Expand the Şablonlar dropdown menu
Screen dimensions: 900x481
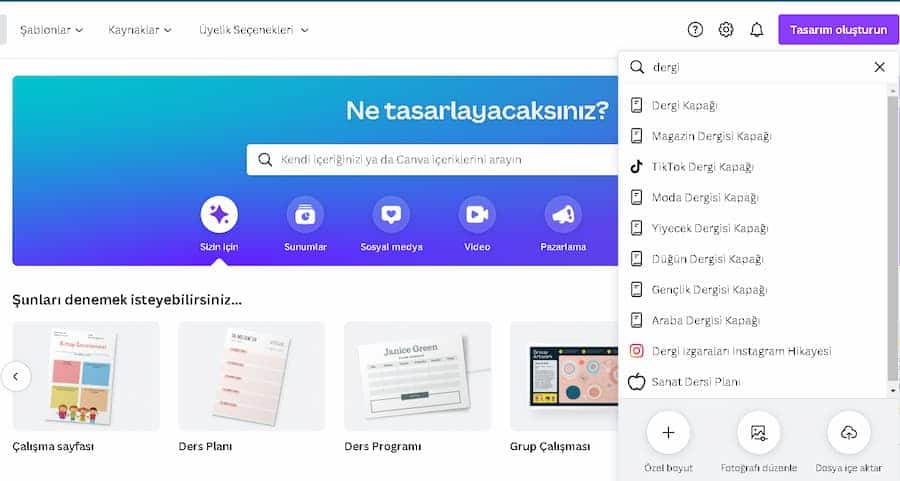(x=53, y=30)
